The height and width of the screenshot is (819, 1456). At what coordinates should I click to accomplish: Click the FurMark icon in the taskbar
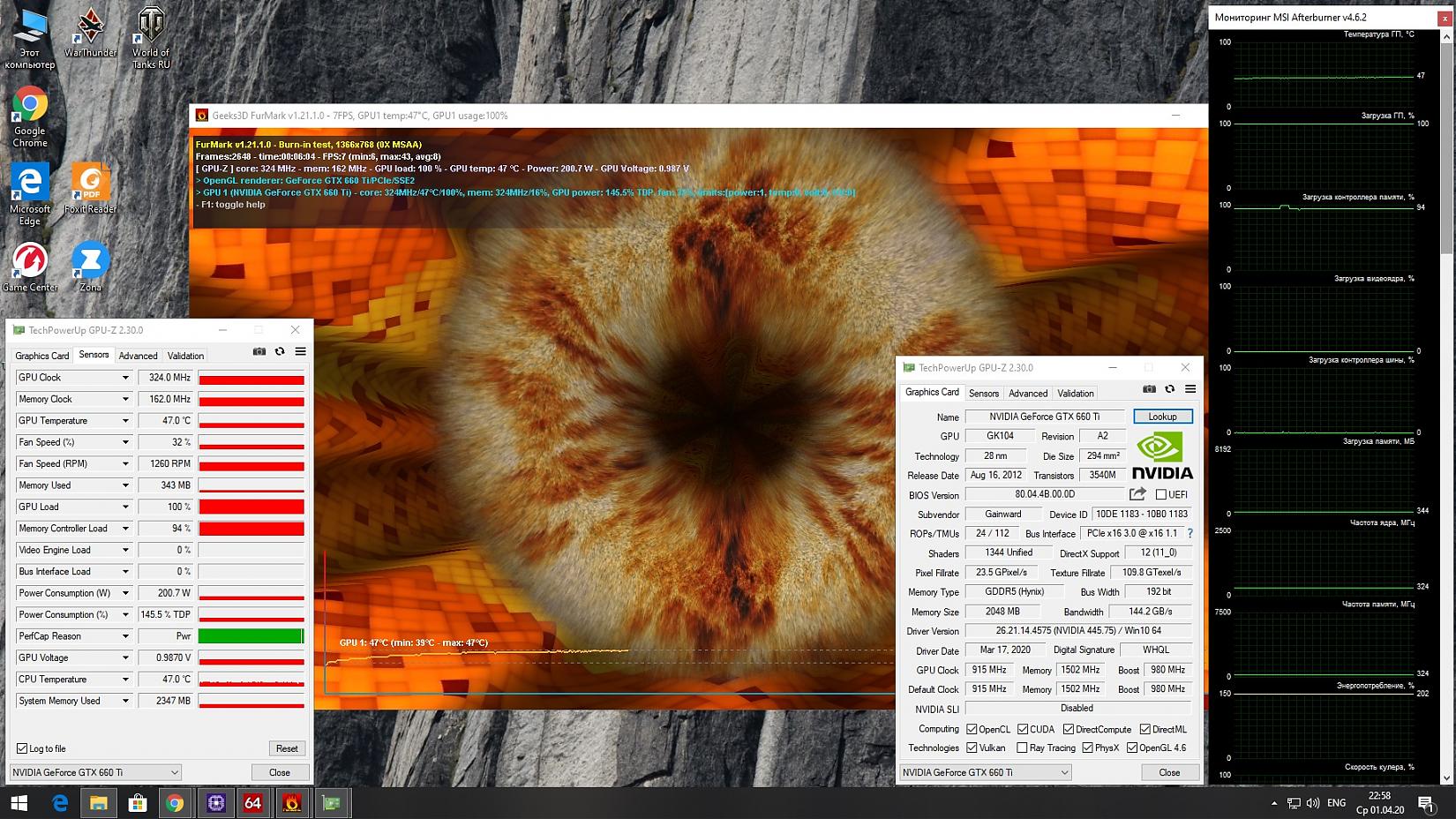coord(291,803)
